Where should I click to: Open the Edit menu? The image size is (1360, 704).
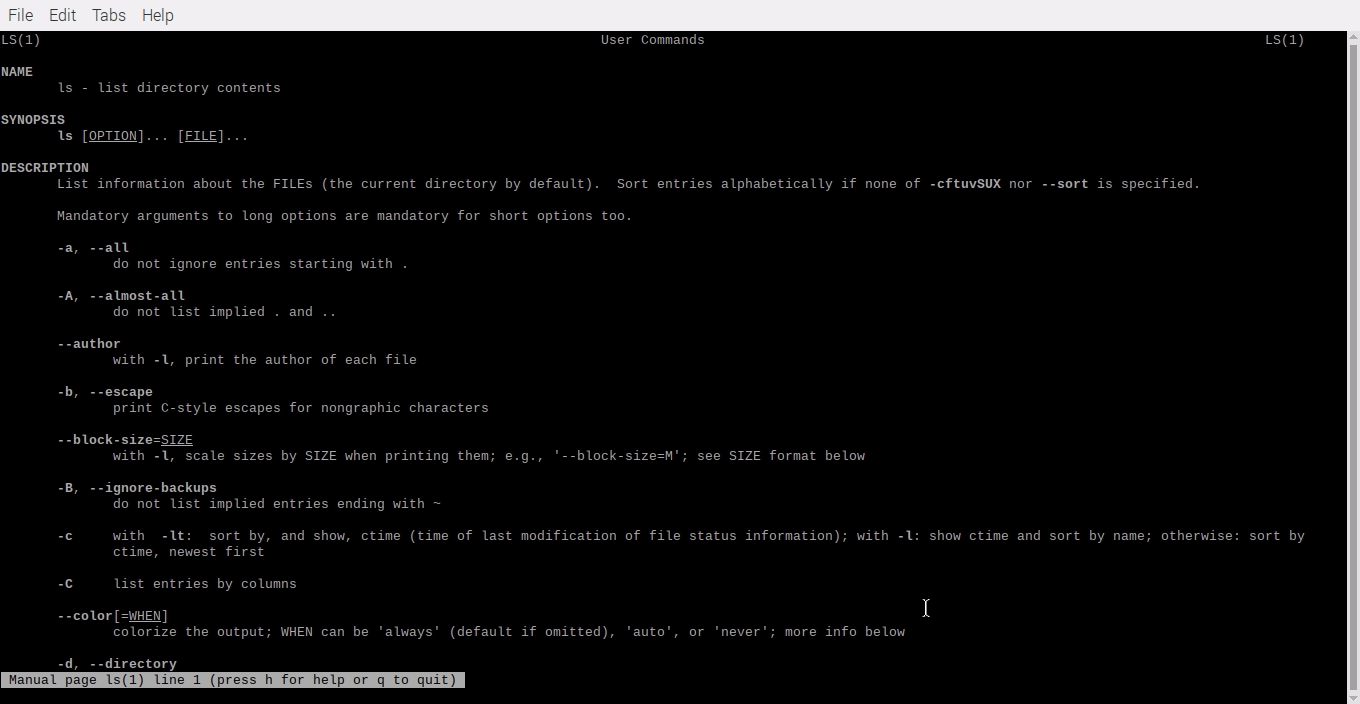point(62,15)
